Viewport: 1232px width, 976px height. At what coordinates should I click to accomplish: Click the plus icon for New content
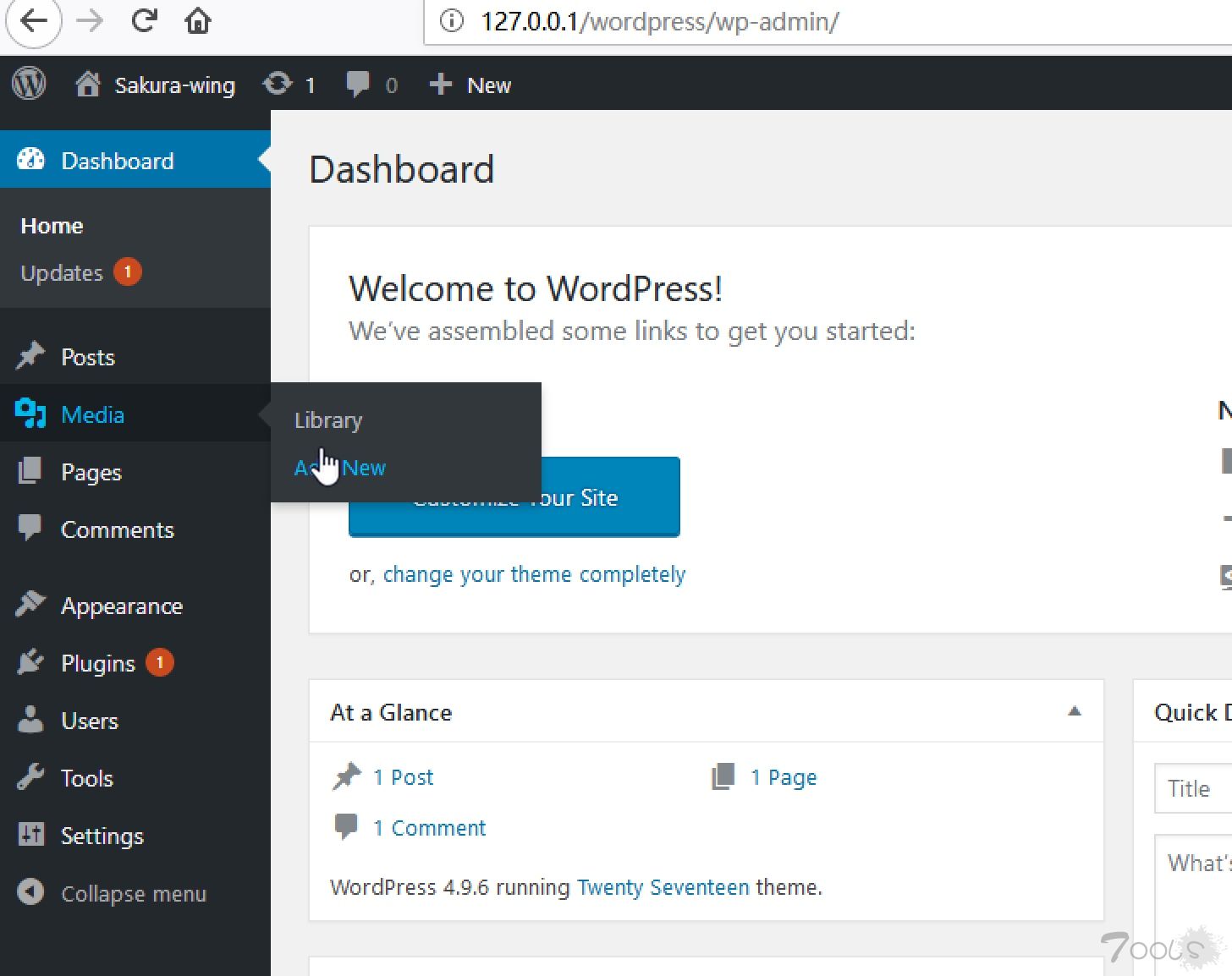coord(440,84)
